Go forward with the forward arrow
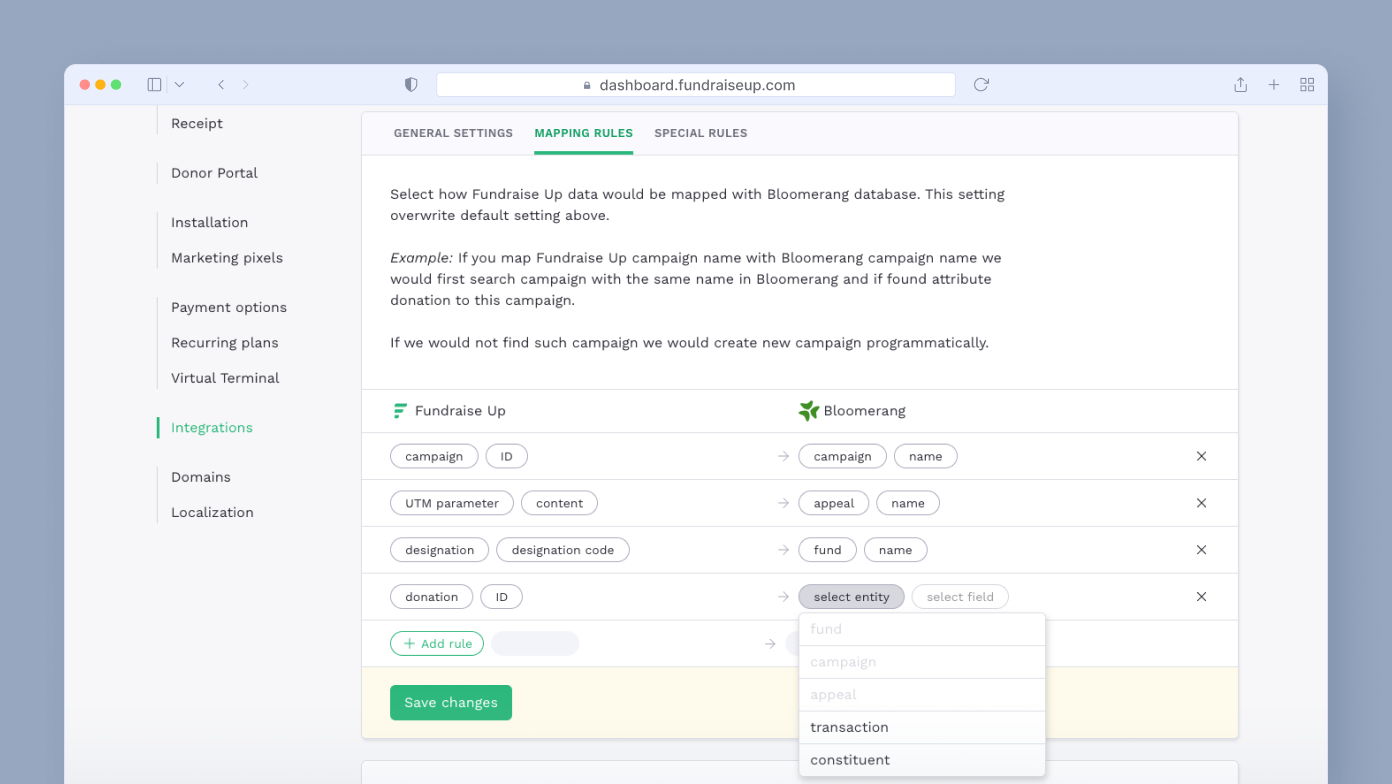The width and height of the screenshot is (1392, 784). click(x=246, y=85)
